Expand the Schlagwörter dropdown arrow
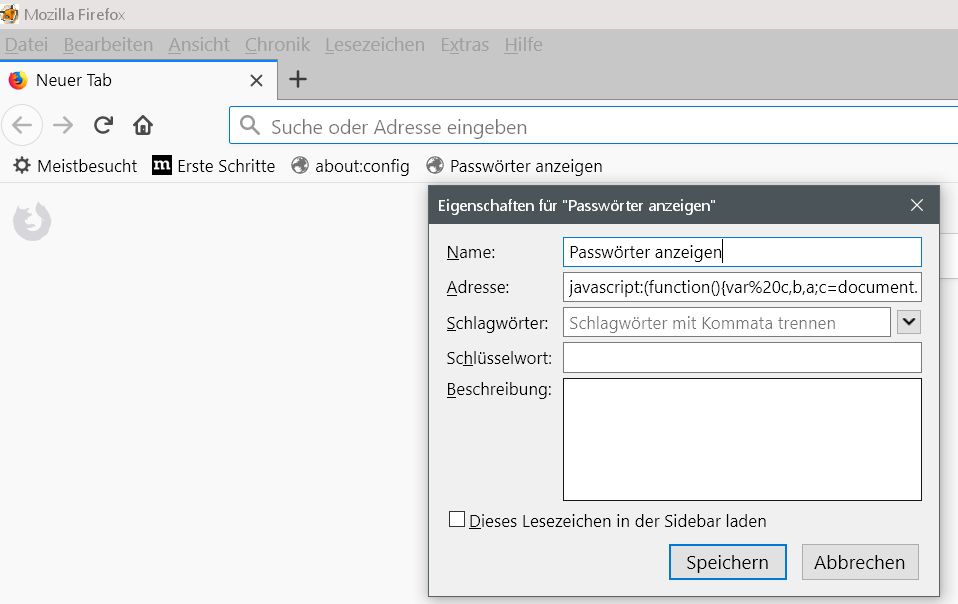958x604 pixels. (909, 322)
